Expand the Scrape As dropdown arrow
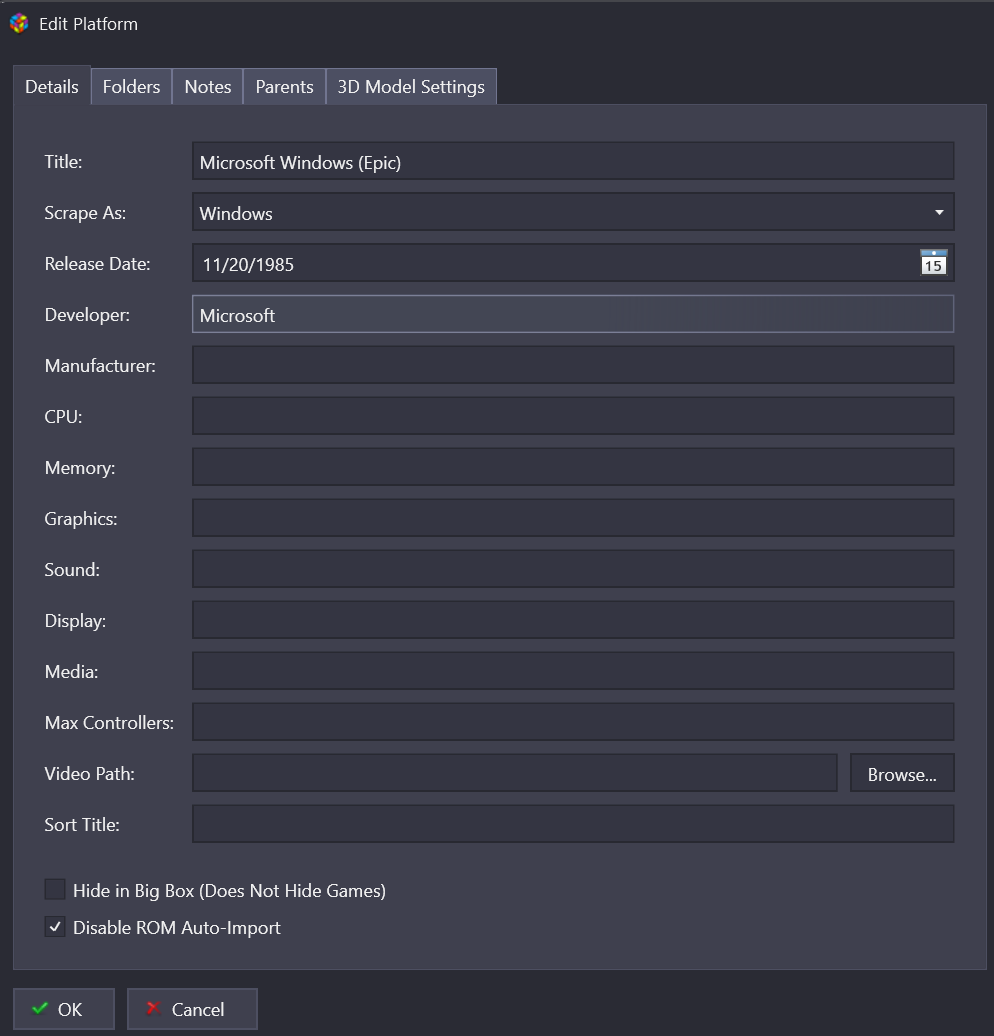994x1036 pixels. click(x=938, y=213)
